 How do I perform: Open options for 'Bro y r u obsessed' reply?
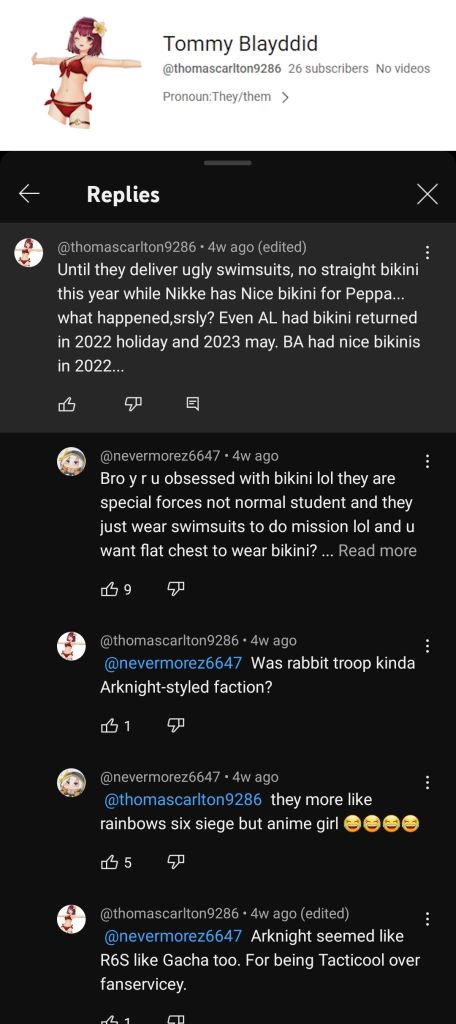(x=427, y=462)
